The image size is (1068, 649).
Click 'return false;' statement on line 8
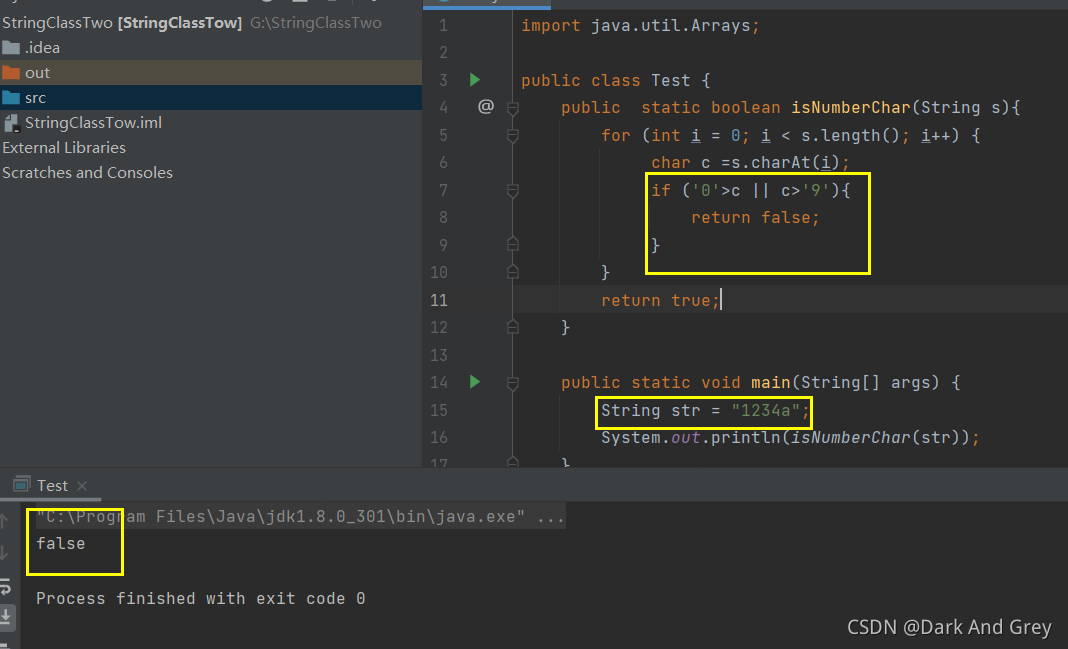click(755, 218)
